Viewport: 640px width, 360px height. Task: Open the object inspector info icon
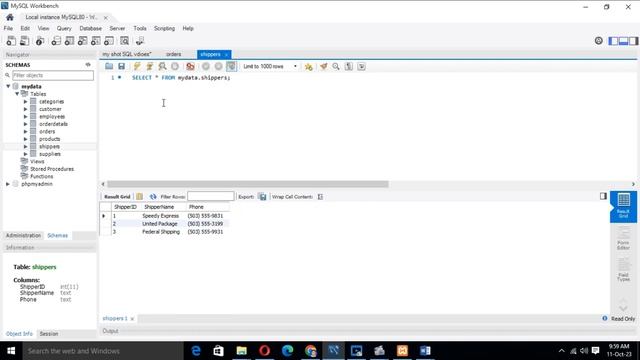pos(40,41)
